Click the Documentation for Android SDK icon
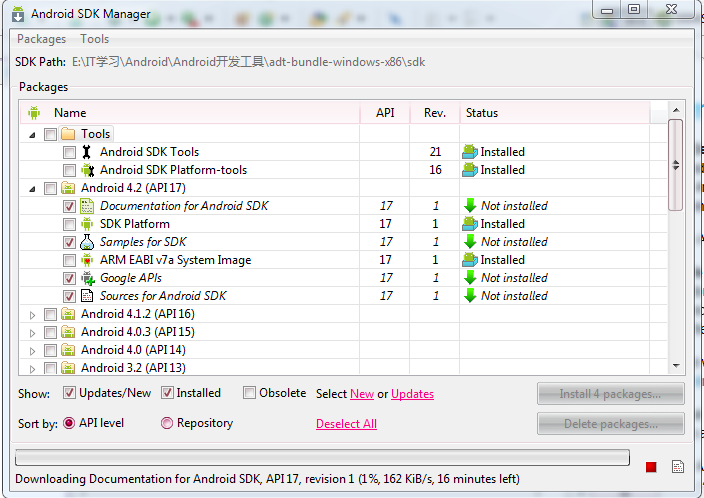704x498 pixels. tap(87, 206)
